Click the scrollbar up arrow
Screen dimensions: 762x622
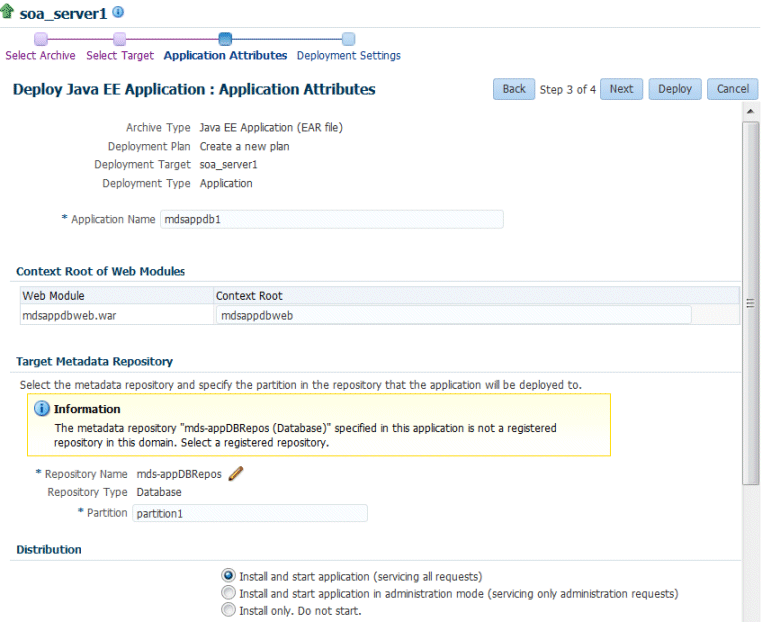(x=750, y=111)
